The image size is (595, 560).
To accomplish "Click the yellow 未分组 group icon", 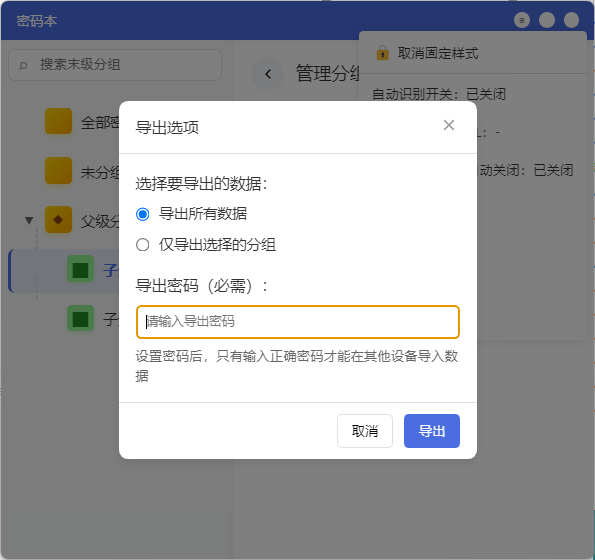I will (58, 171).
